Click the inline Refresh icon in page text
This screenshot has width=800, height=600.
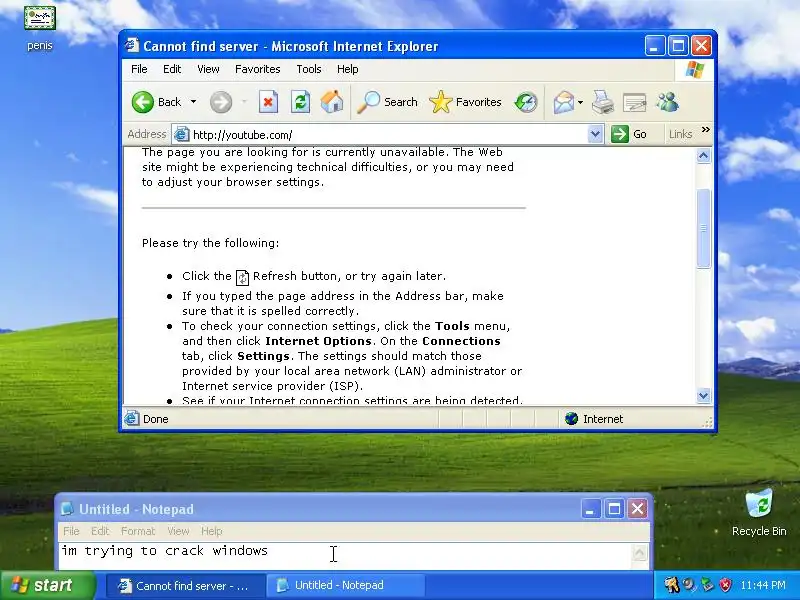(242, 277)
